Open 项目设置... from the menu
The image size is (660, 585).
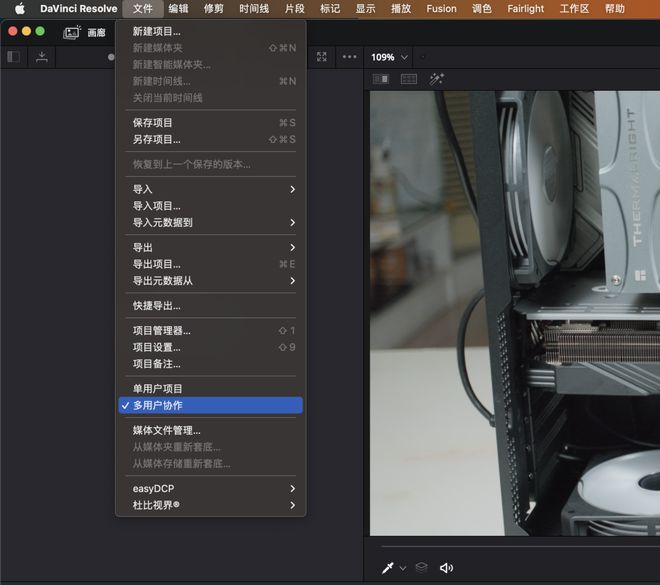pyautogui.click(x=210, y=347)
